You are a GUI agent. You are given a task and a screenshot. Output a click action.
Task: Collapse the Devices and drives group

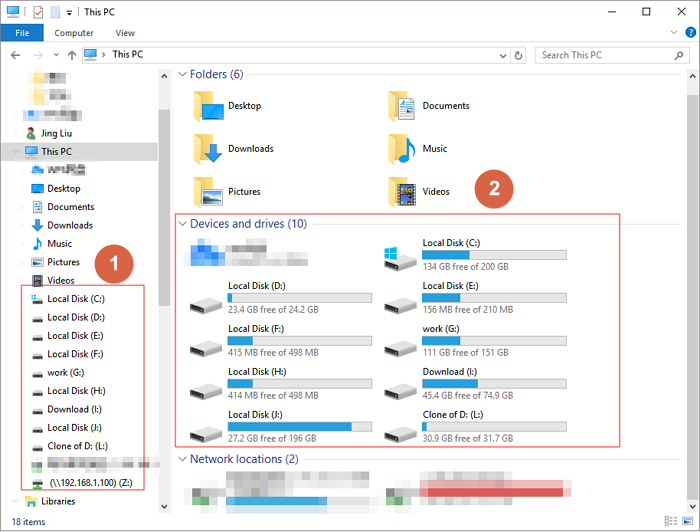[x=182, y=224]
